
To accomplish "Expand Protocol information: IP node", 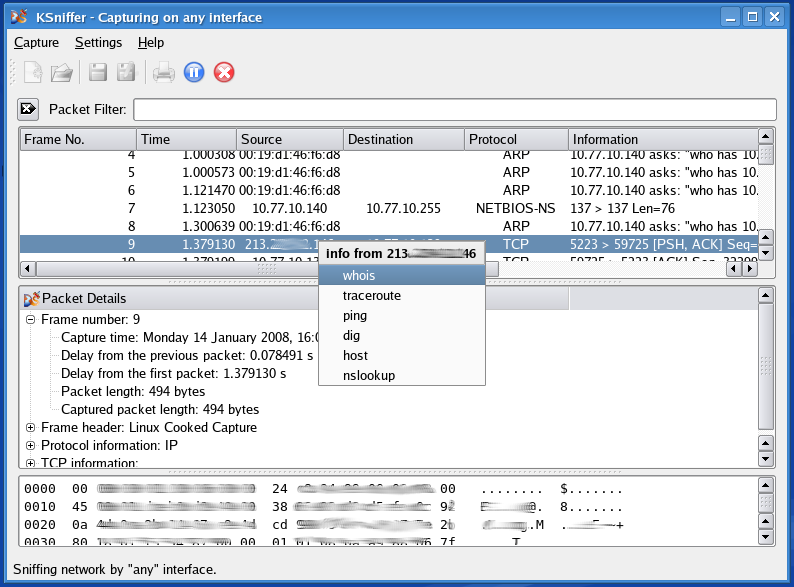I will 30,446.
